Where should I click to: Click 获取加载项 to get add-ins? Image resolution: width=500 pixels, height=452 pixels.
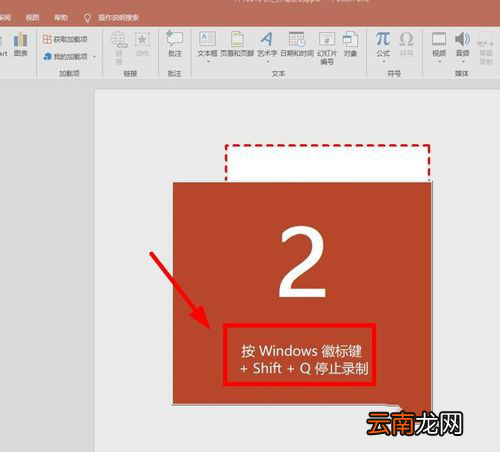pyautogui.click(x=65, y=39)
